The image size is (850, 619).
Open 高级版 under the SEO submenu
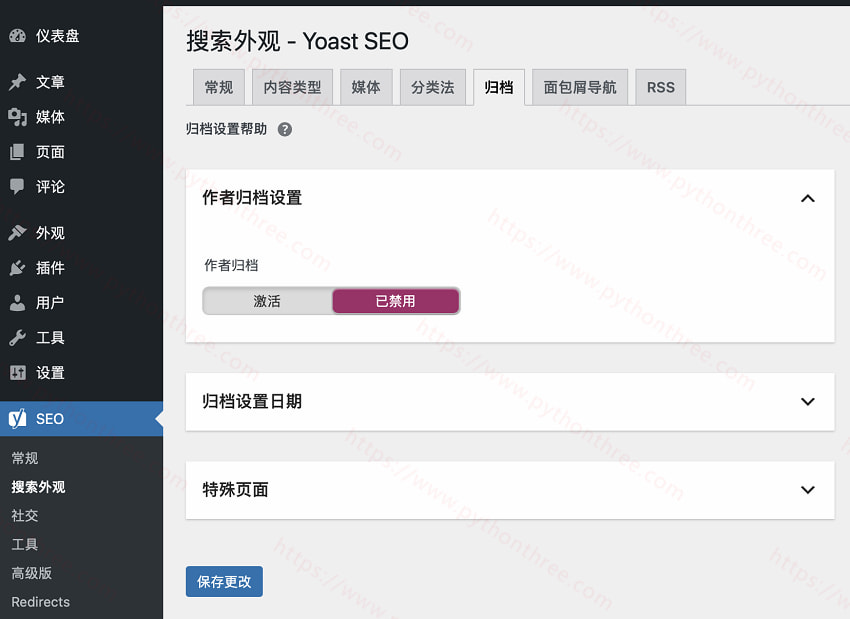click(31, 573)
